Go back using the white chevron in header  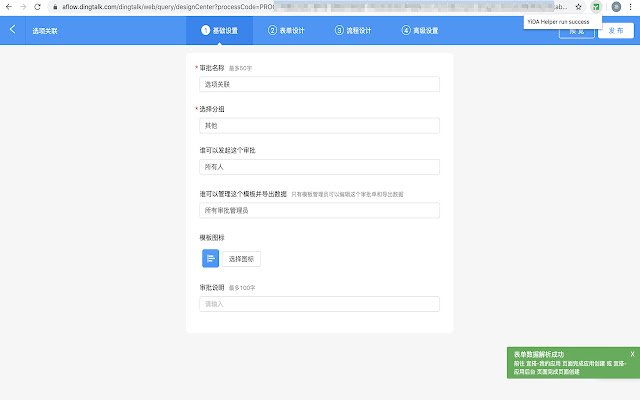click(13, 29)
